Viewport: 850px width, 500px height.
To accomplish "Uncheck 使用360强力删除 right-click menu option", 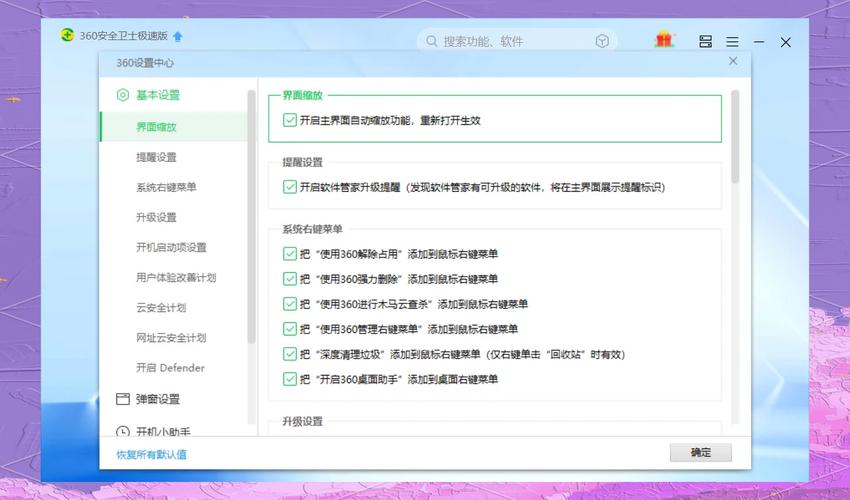I will click(289, 279).
